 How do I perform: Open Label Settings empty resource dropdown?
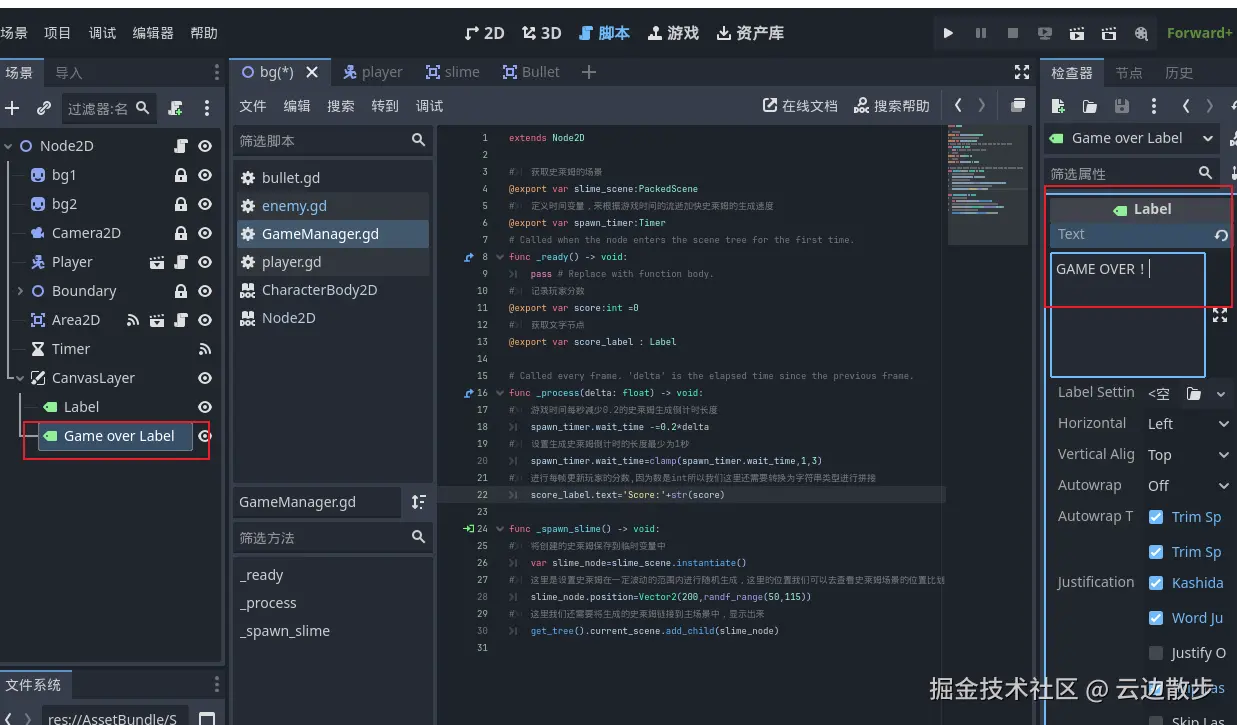(1222, 394)
